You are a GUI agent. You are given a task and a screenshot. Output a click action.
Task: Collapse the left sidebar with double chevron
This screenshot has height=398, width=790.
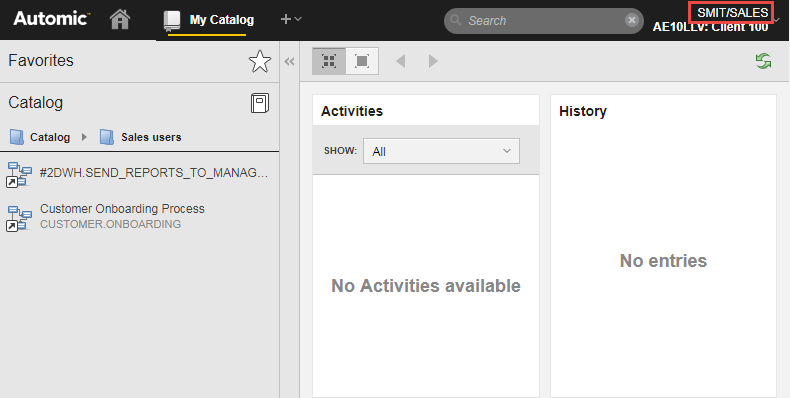289,61
